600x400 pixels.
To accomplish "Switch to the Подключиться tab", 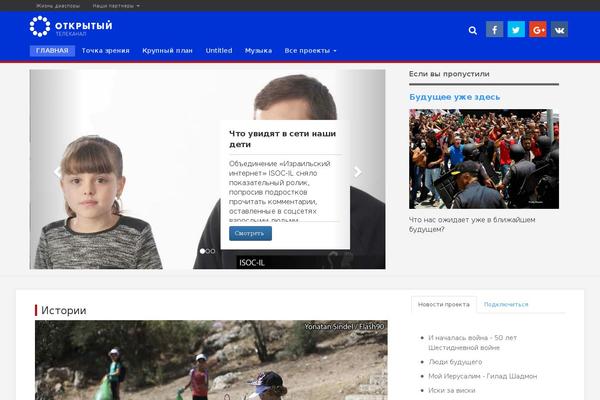I will pos(506,304).
